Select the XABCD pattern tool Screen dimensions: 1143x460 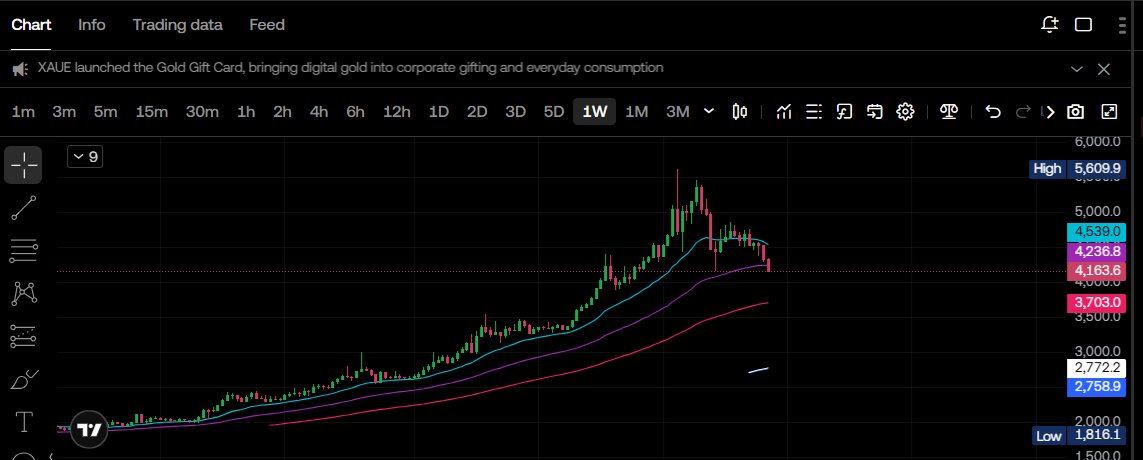pyautogui.click(x=23, y=293)
